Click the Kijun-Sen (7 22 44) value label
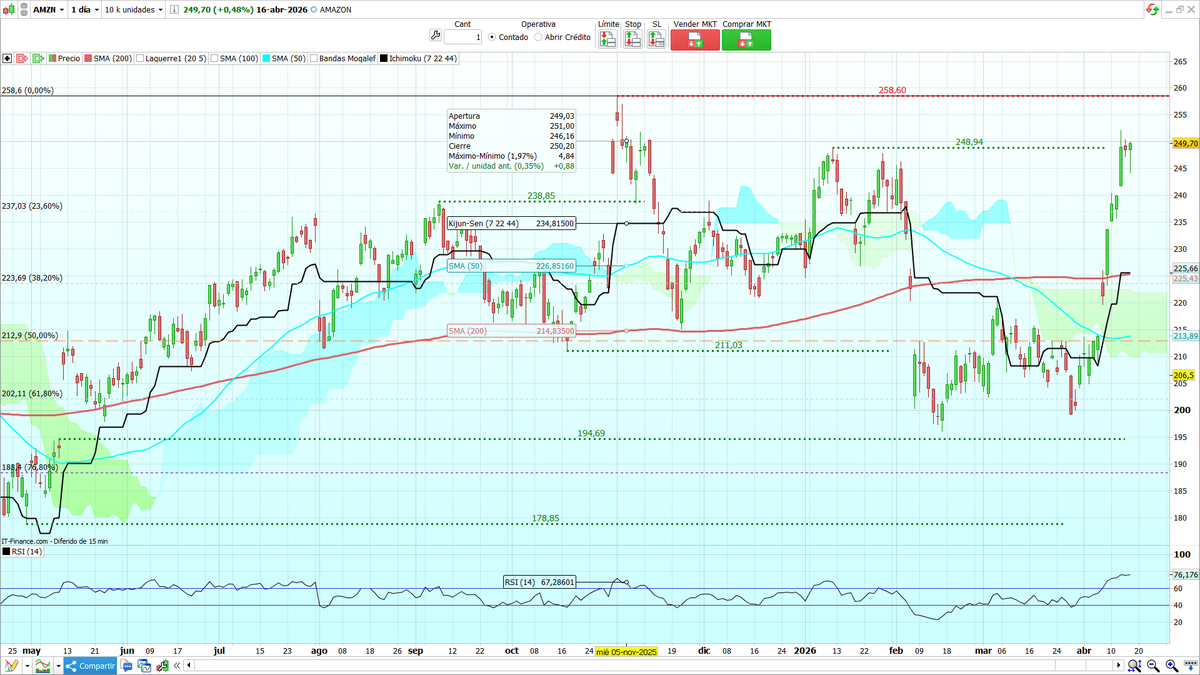 click(x=511, y=224)
